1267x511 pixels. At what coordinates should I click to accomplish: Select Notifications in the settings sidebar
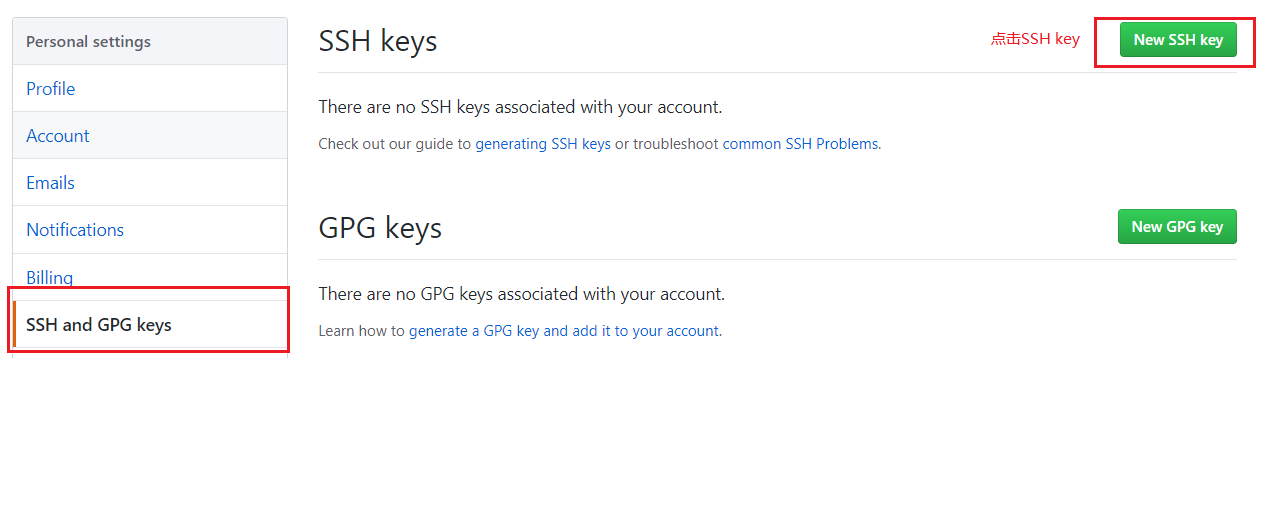[75, 230]
